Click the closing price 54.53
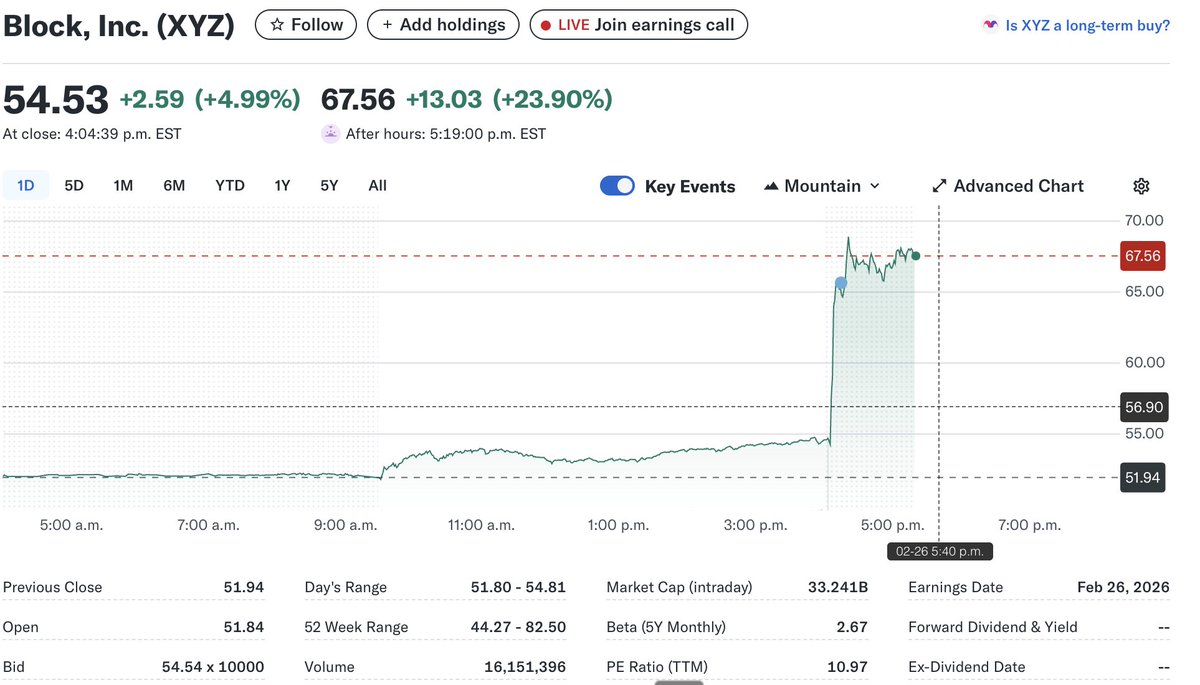 tap(56, 100)
